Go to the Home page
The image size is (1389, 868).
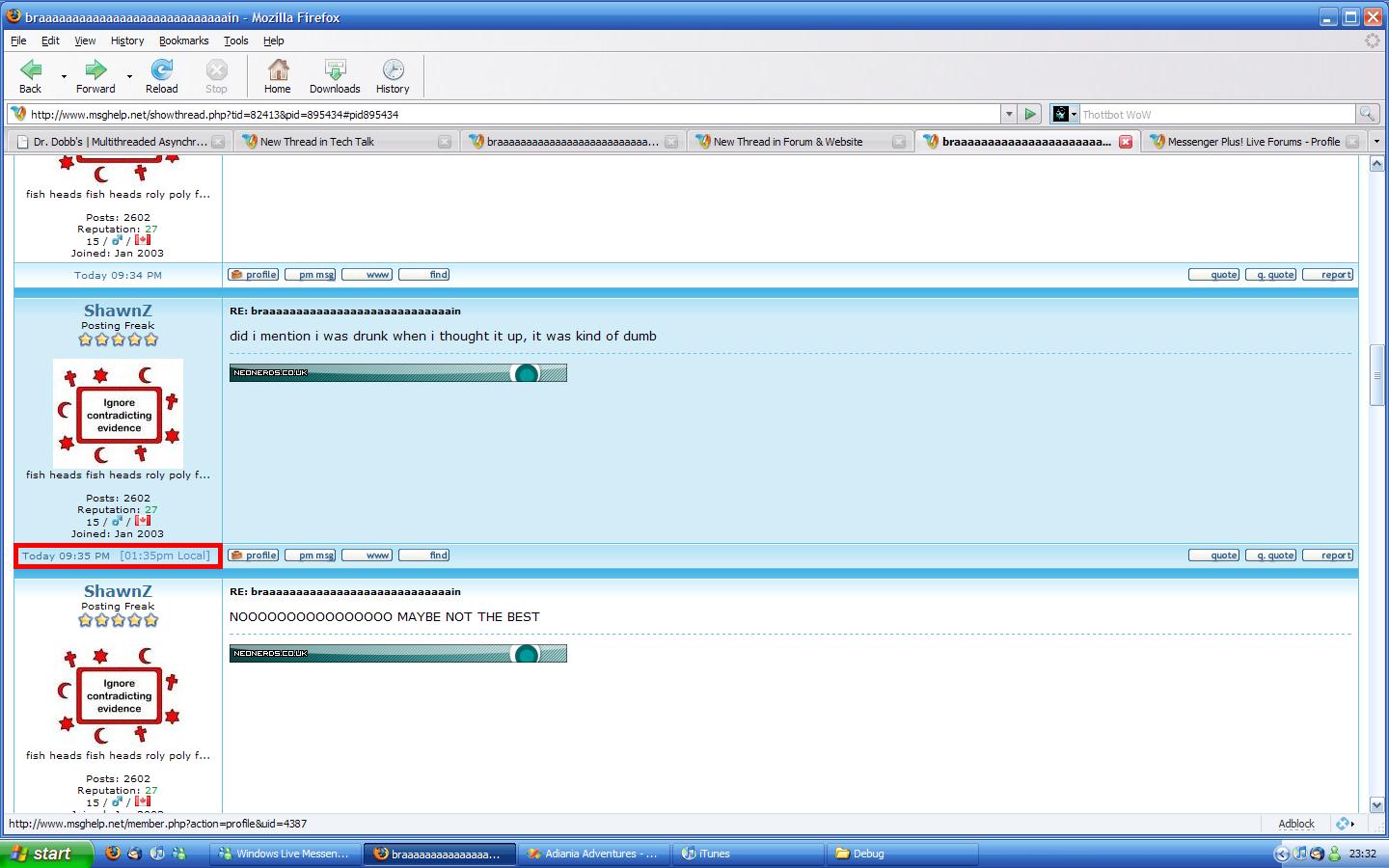click(x=278, y=75)
